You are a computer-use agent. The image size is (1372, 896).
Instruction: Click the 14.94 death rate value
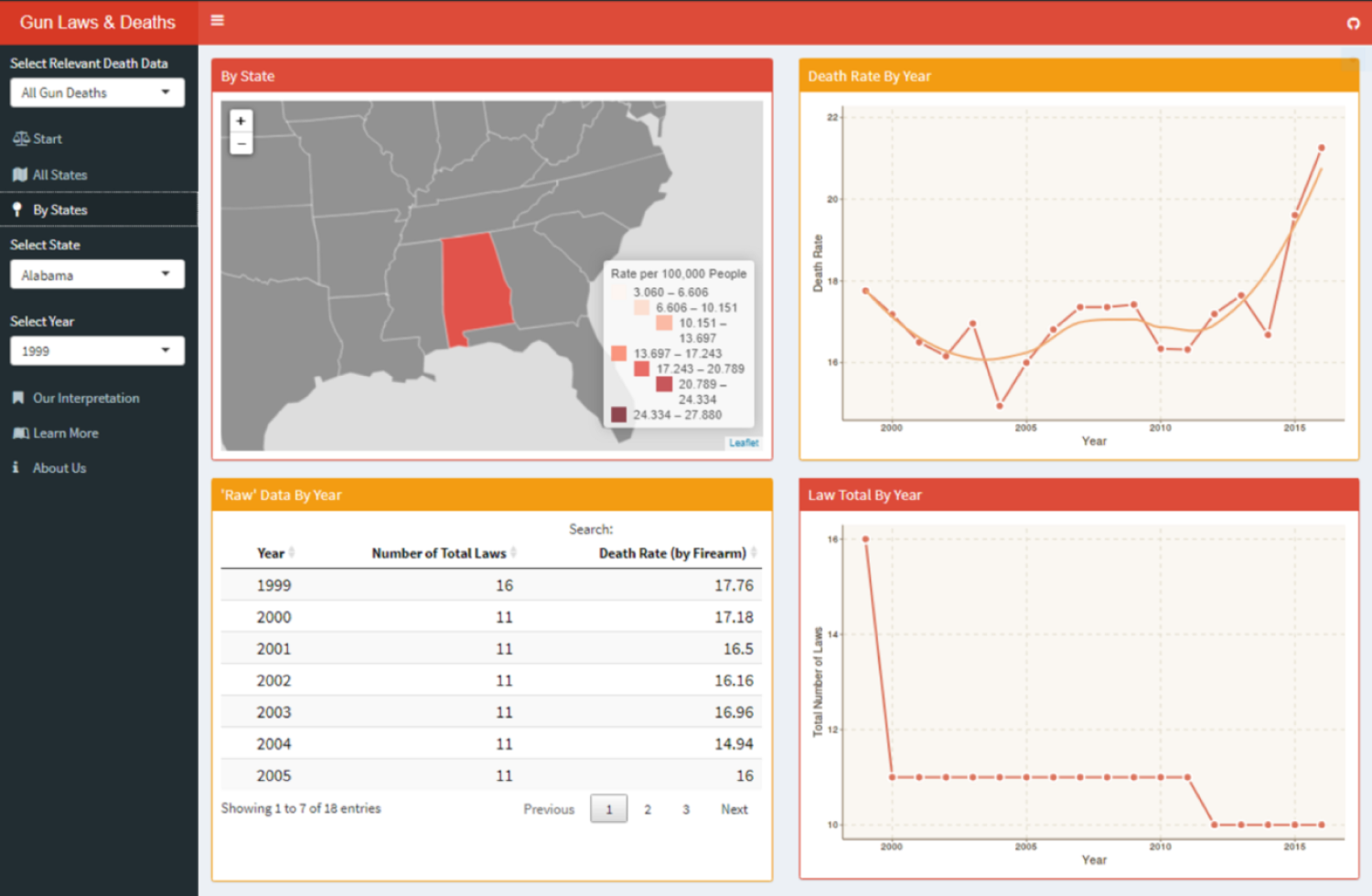pos(734,743)
